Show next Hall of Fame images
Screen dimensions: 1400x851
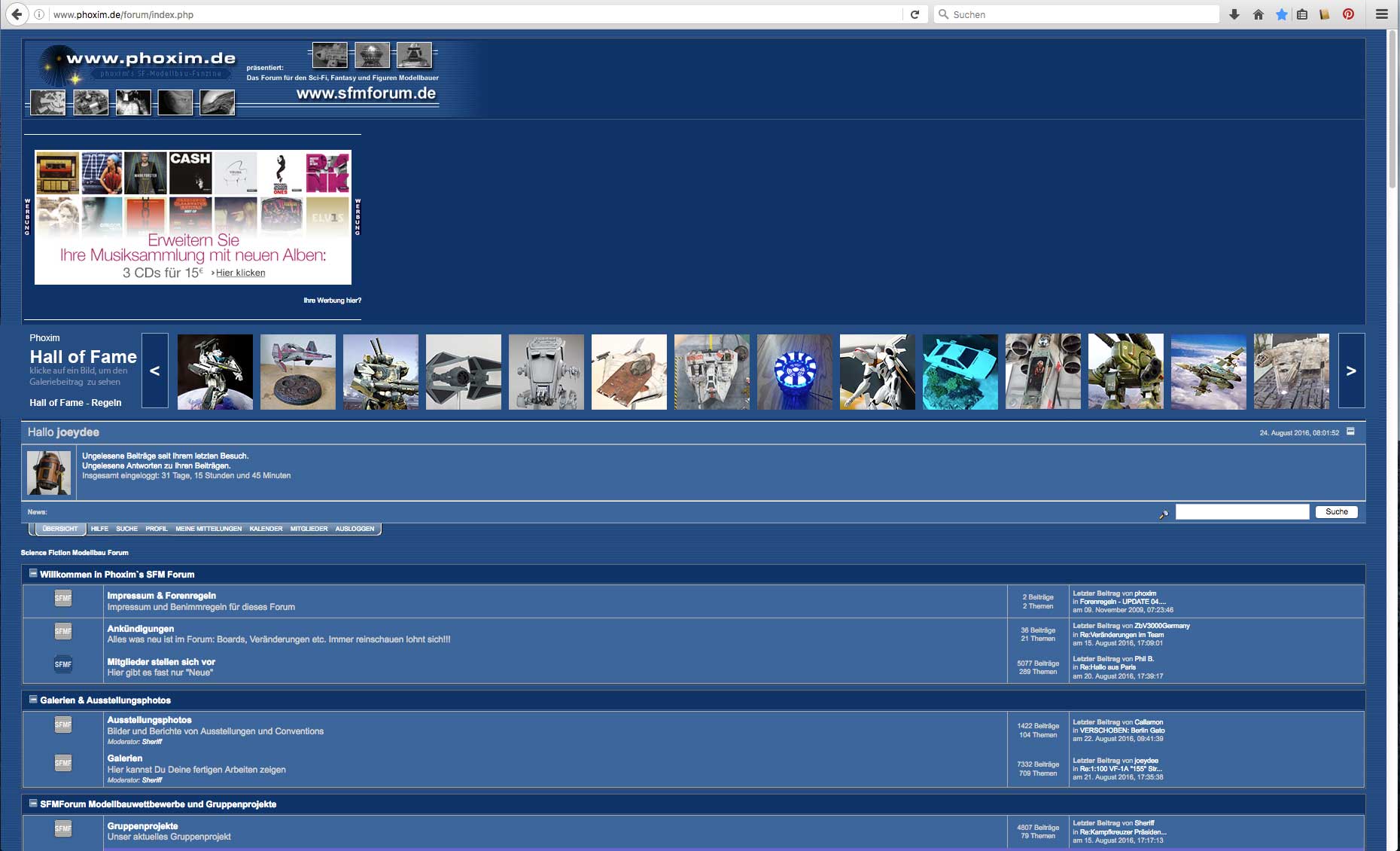pyautogui.click(x=1351, y=371)
